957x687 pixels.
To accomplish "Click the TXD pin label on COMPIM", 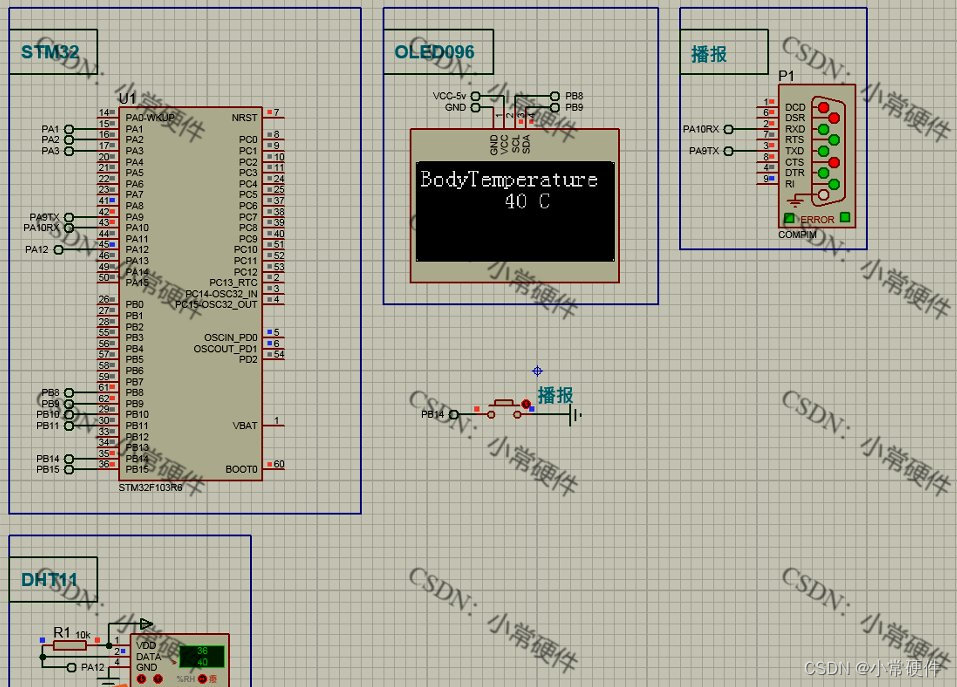I will point(795,151).
